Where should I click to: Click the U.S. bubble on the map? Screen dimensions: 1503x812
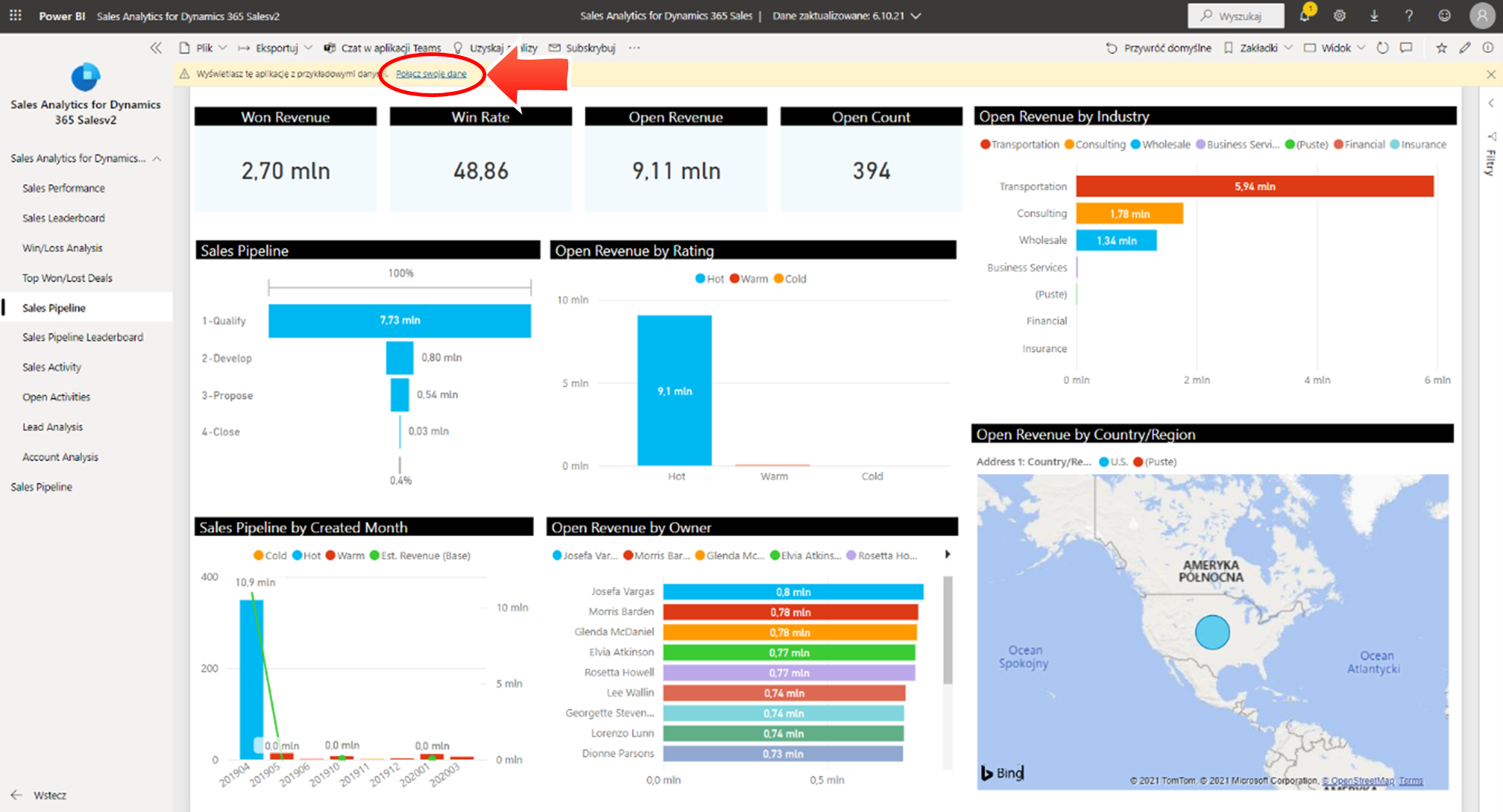coord(1212,632)
